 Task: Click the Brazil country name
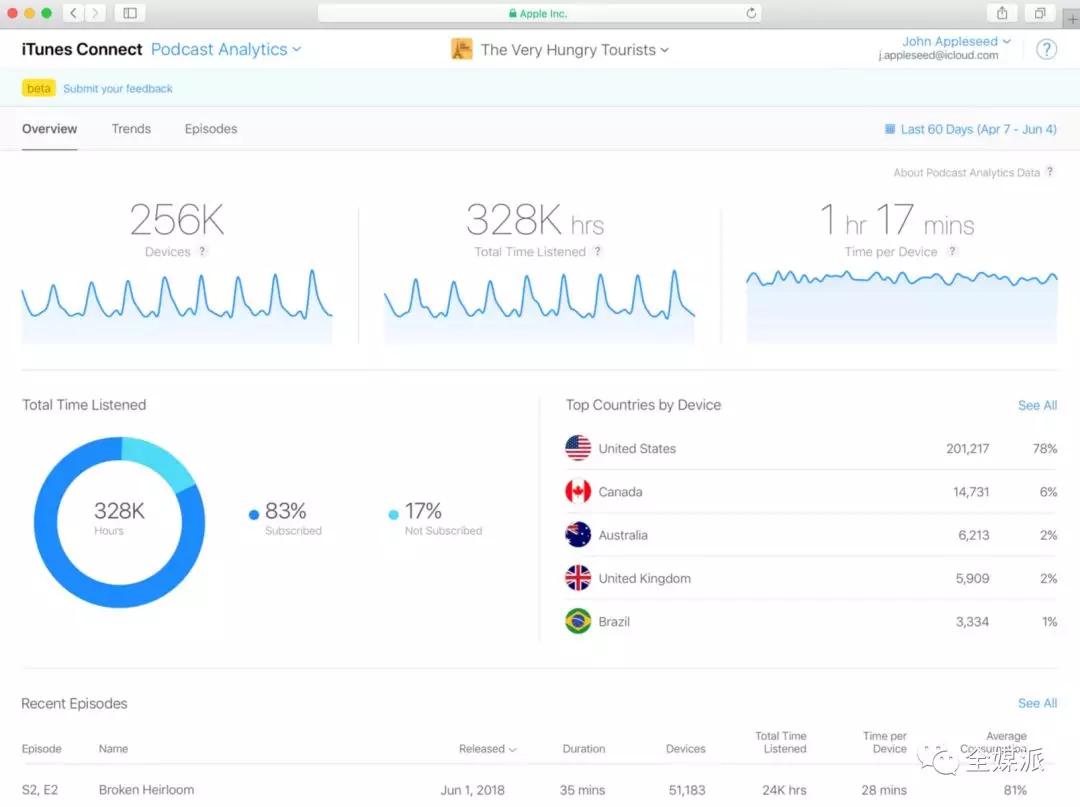(614, 622)
